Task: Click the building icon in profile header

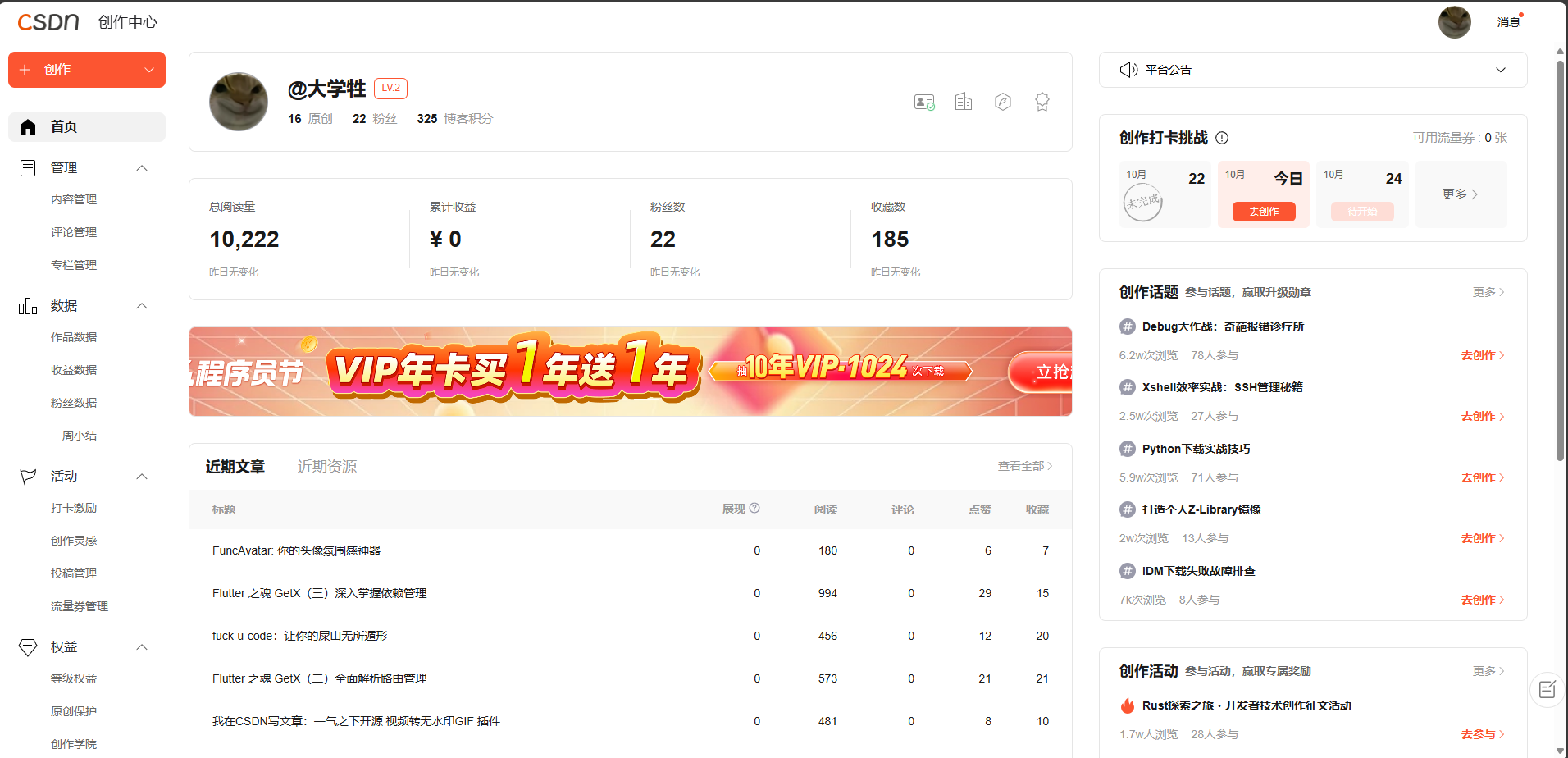Action: (964, 102)
